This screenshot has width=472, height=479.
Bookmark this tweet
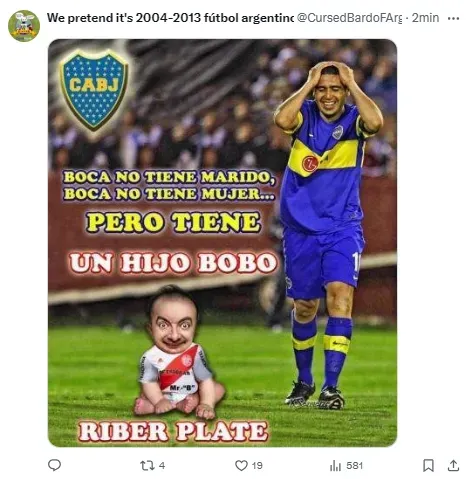tap(428, 465)
